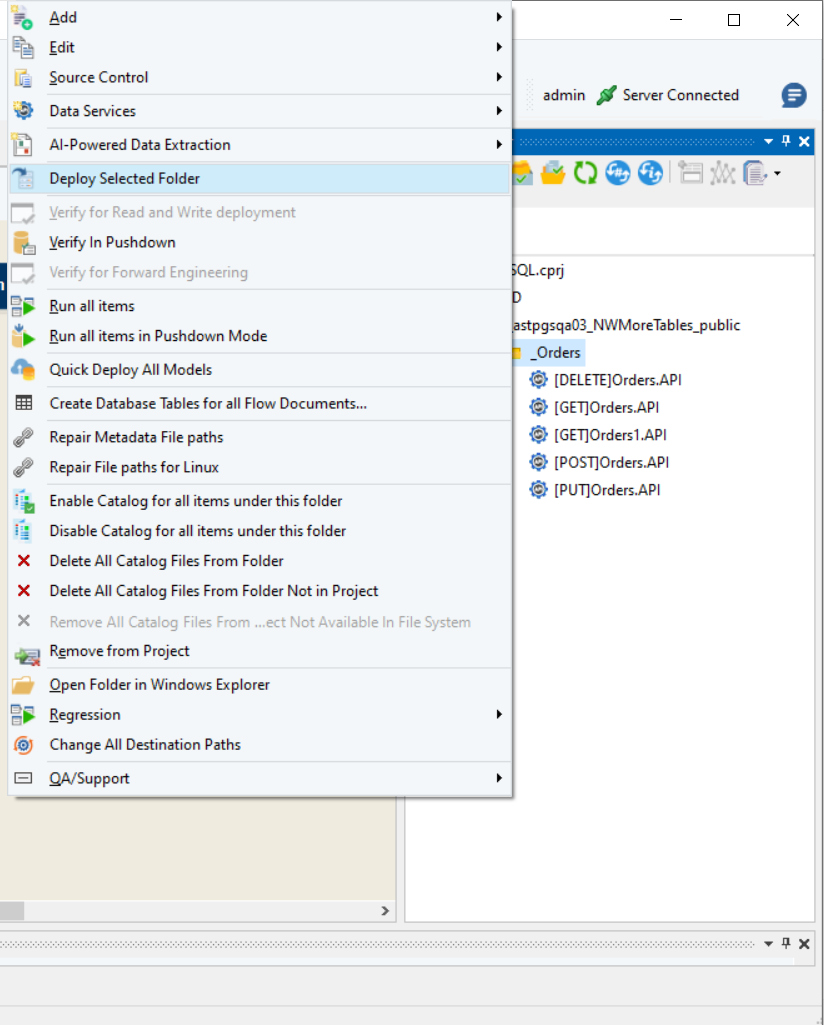This screenshot has height=1025, width=824.
Task: Click Verify In Pushdown menu entry
Action: [112, 243]
